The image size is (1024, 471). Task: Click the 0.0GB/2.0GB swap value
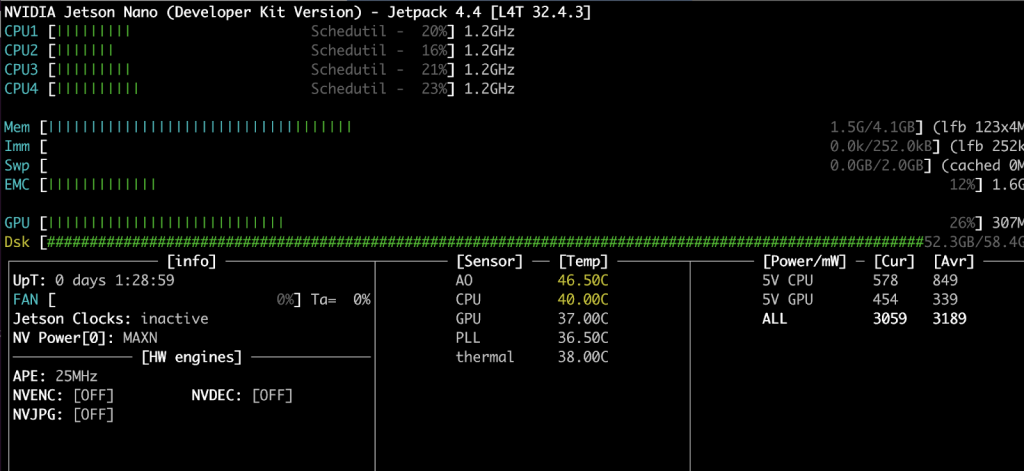(876, 165)
